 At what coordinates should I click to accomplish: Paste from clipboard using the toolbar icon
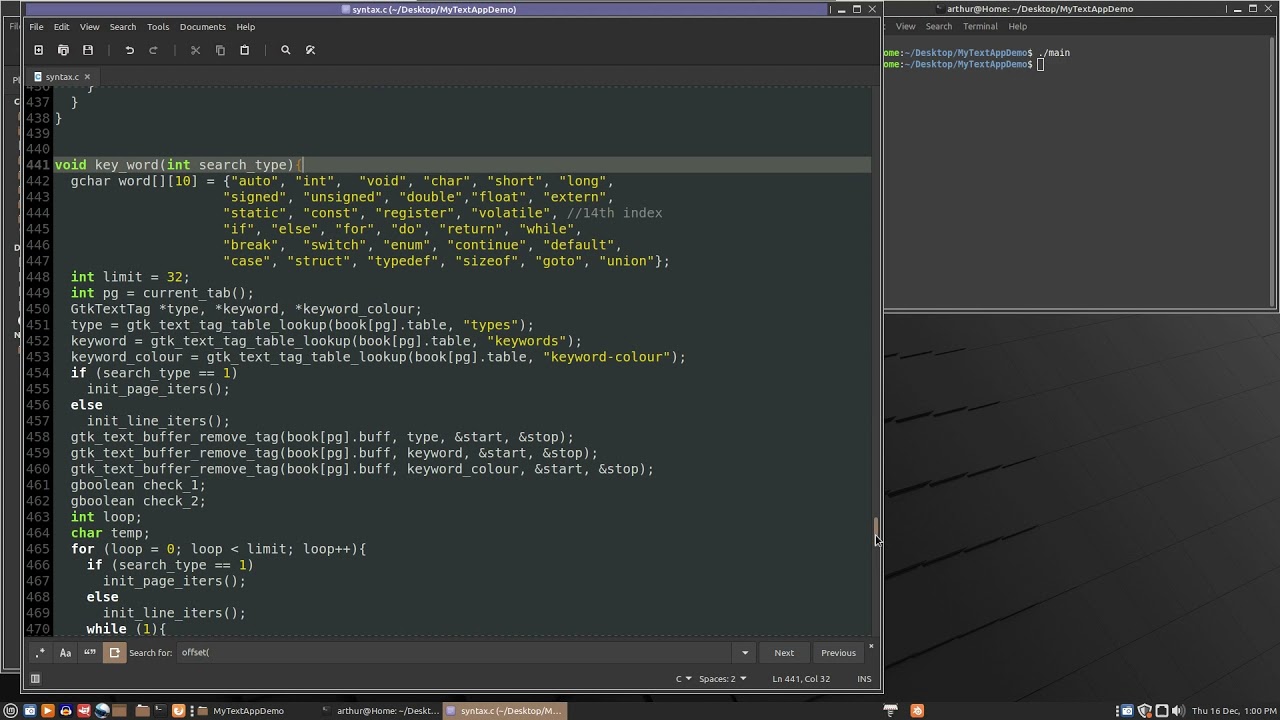(x=244, y=50)
